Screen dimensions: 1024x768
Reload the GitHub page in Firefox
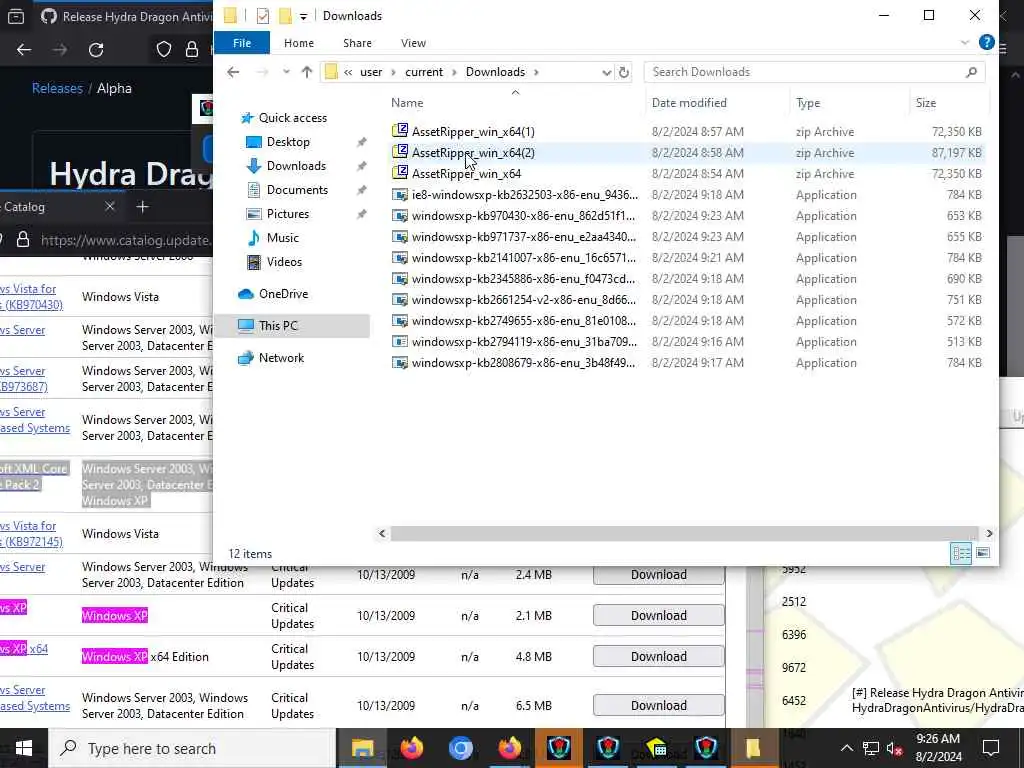pos(96,50)
